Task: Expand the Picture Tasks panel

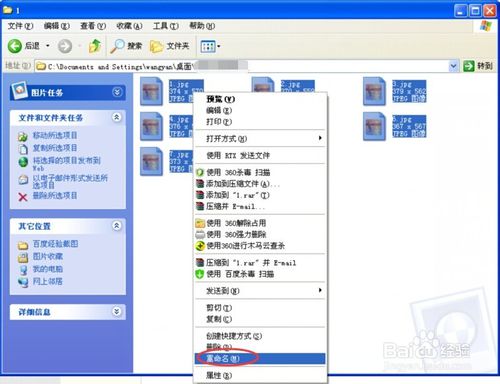Action: click(x=117, y=92)
